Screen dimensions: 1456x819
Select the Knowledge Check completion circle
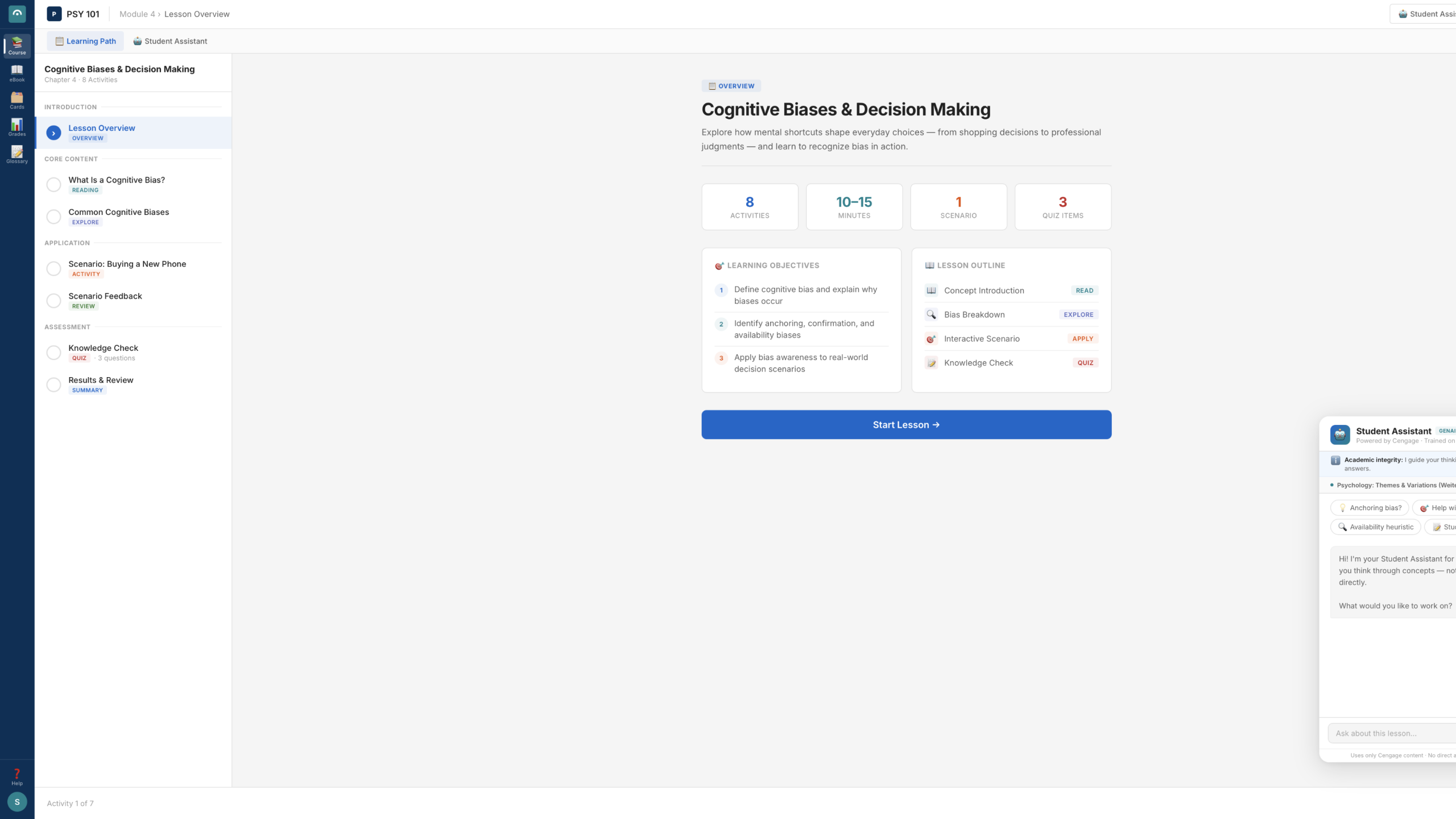coord(53,353)
